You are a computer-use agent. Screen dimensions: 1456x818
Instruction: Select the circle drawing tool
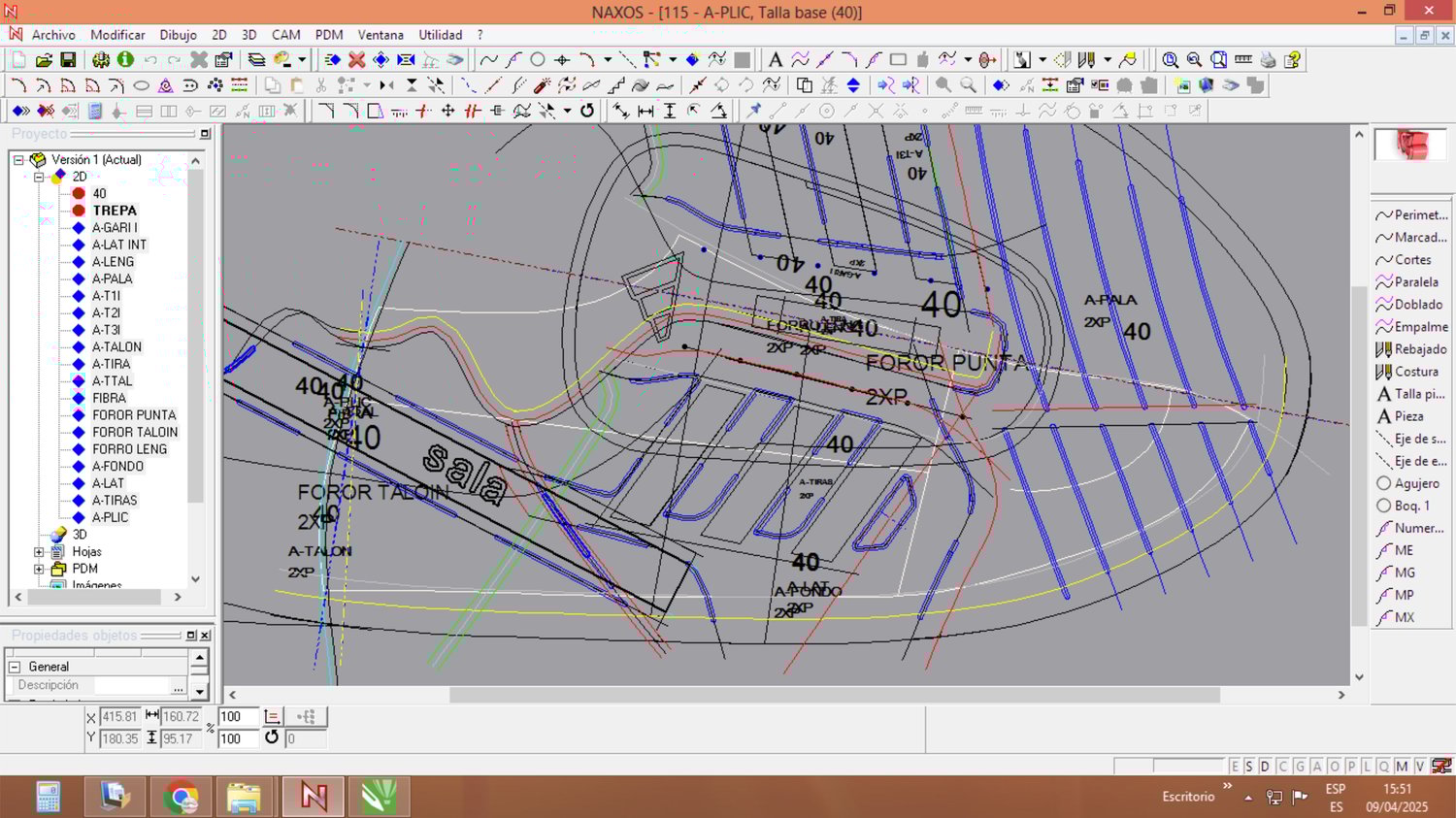pos(537,60)
